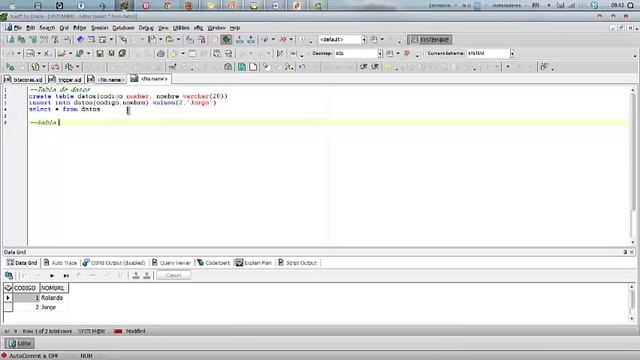This screenshot has height=360, width=640.
Task: Select the CodeXpert tab
Action: [213, 263]
